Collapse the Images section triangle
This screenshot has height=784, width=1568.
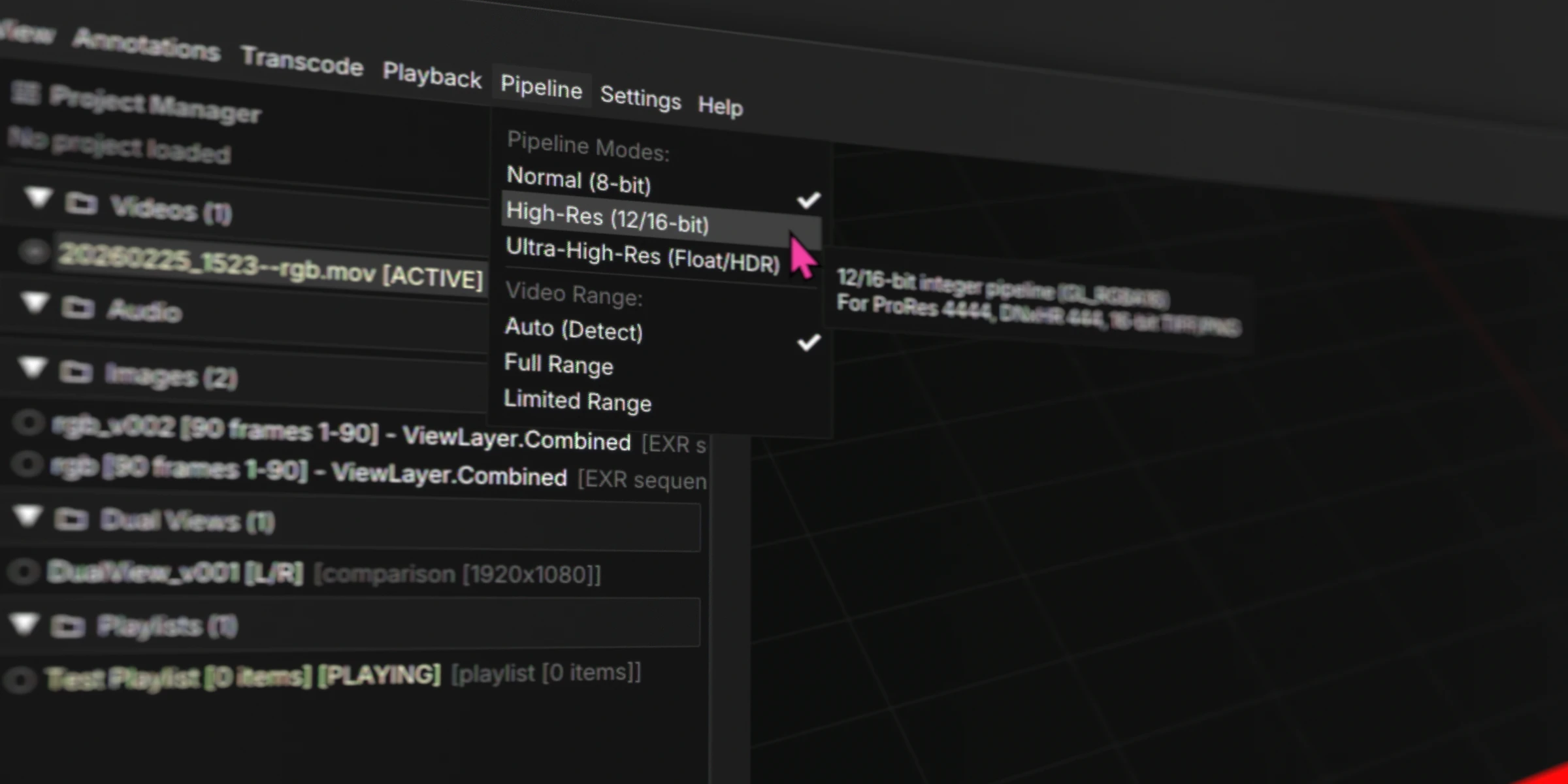point(33,367)
